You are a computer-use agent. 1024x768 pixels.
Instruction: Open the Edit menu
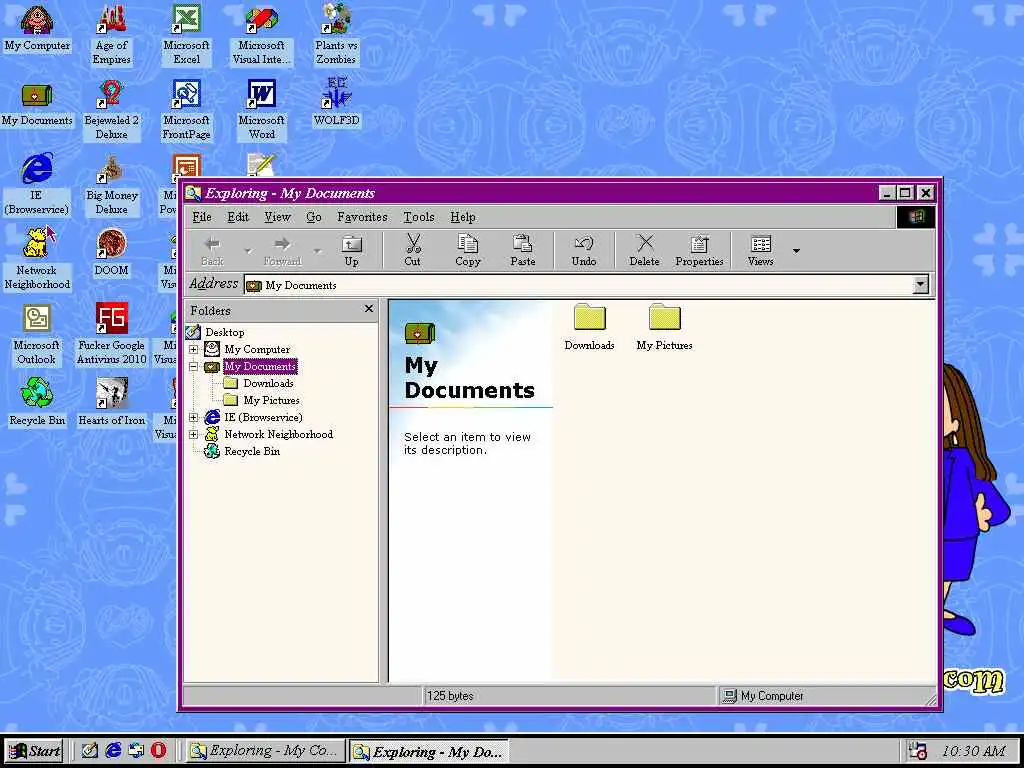[238, 217]
